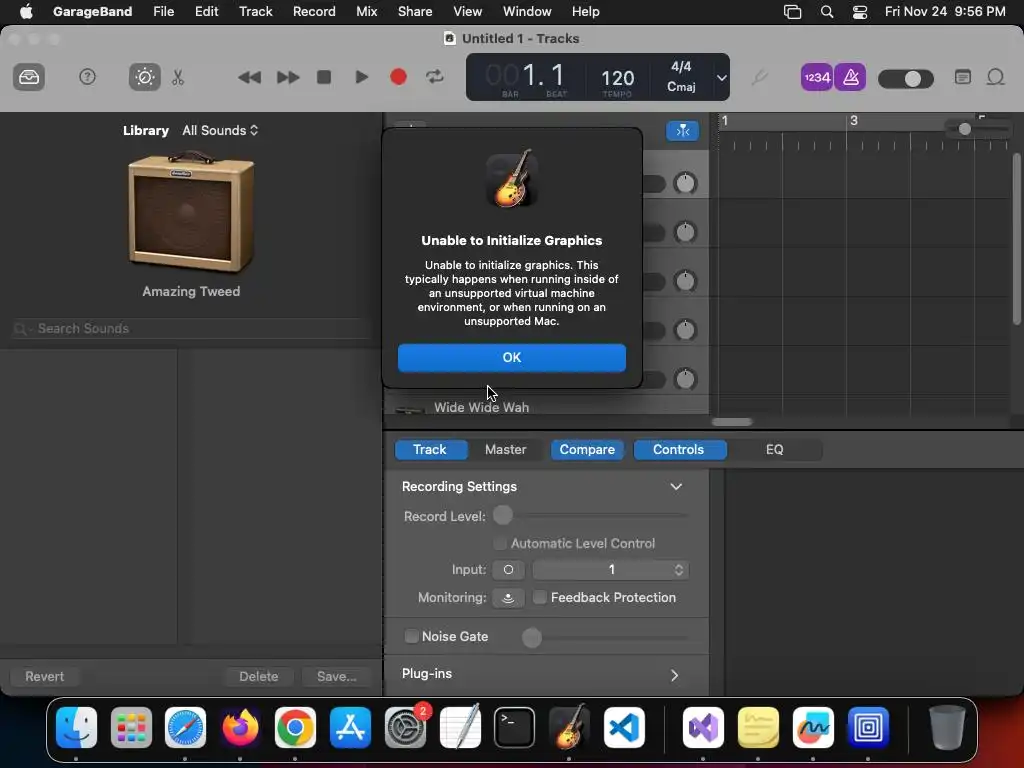Viewport: 1024px width, 768px height.
Task: Open the Note Pad icon
Action: 963,77
